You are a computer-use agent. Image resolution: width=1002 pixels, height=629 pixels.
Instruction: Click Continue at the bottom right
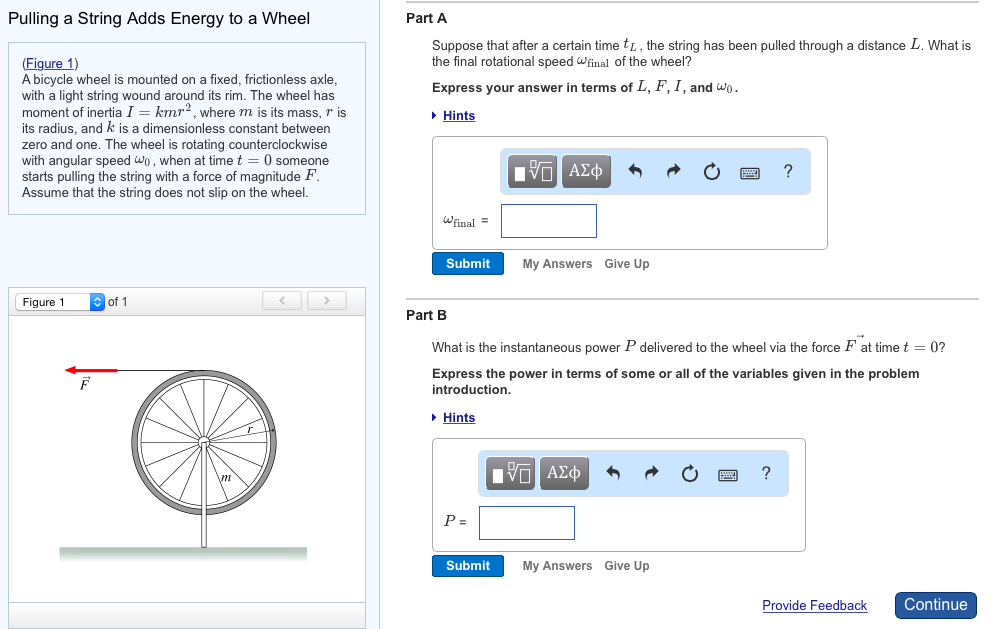pos(934,605)
